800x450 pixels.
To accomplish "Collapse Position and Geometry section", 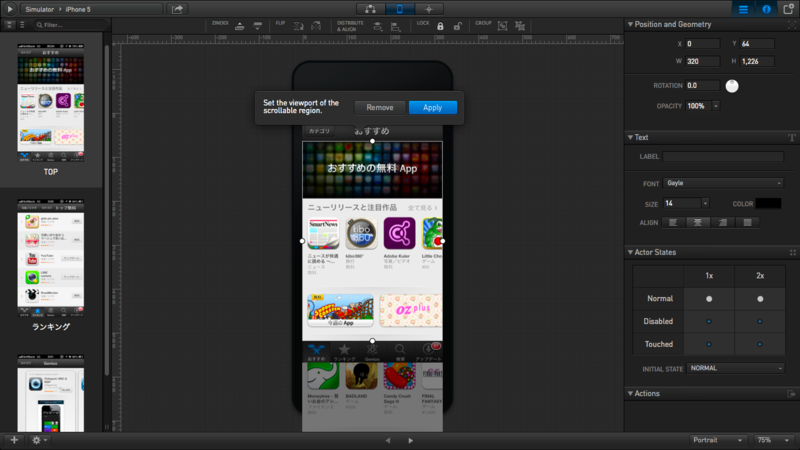I will pos(630,24).
